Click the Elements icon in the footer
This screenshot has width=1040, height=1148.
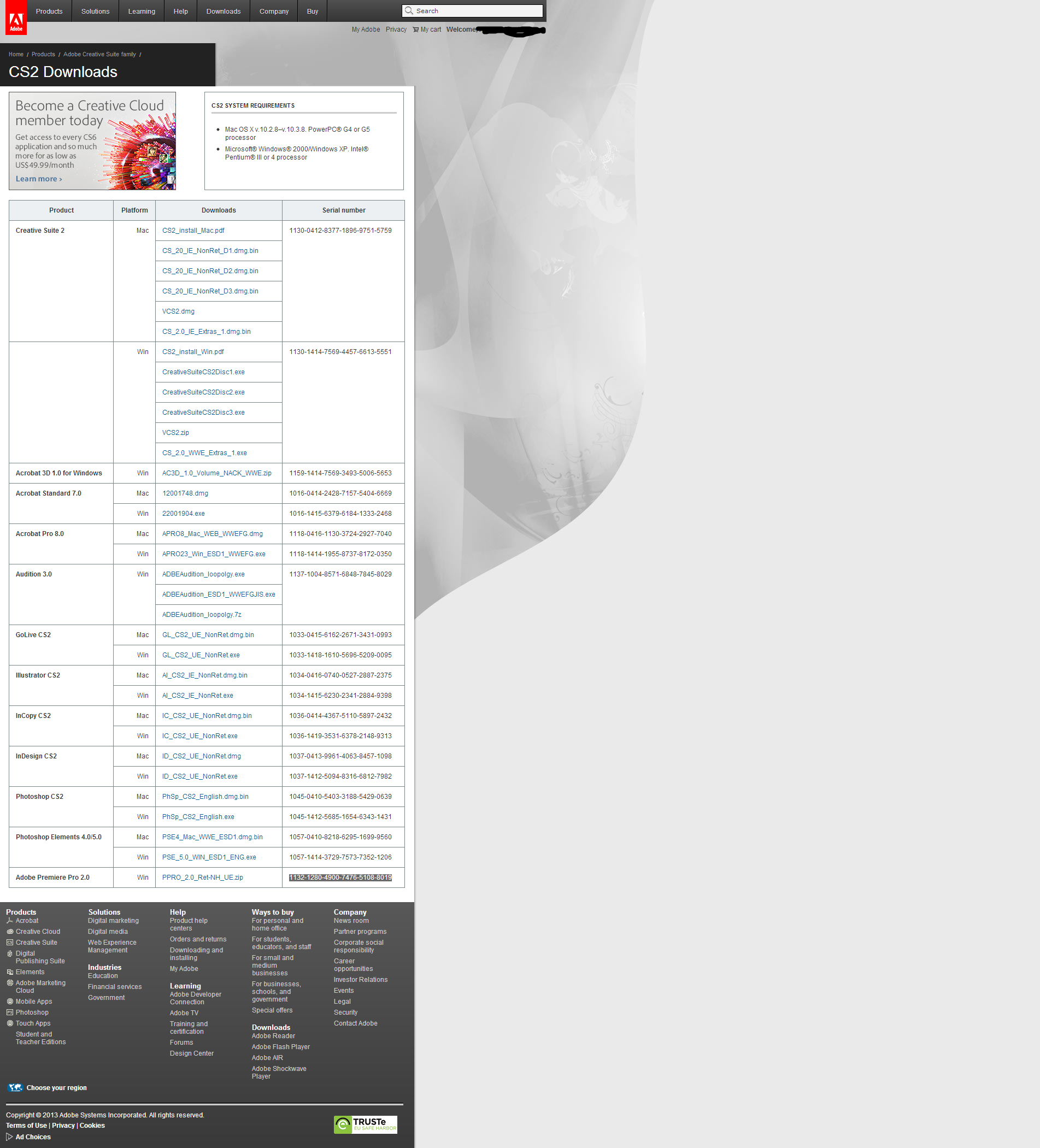10,972
